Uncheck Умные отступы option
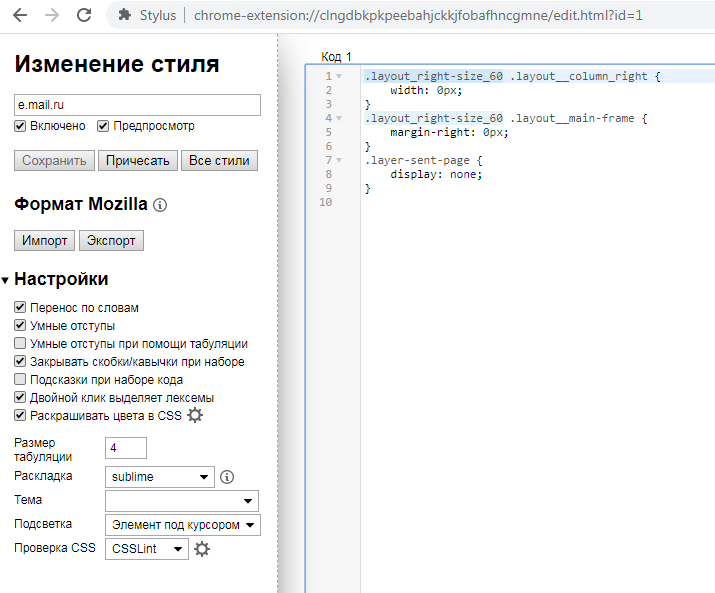The width and height of the screenshot is (715, 593). 20,325
